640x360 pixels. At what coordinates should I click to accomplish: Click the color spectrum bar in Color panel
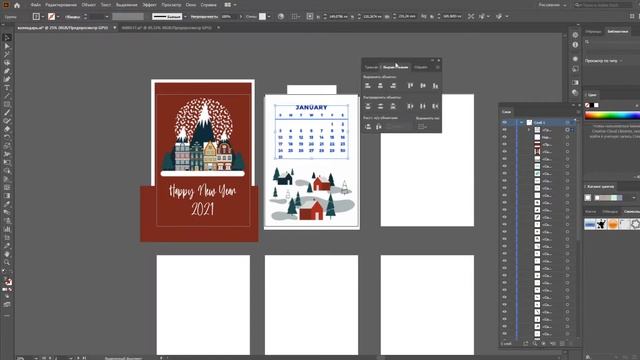(612, 116)
